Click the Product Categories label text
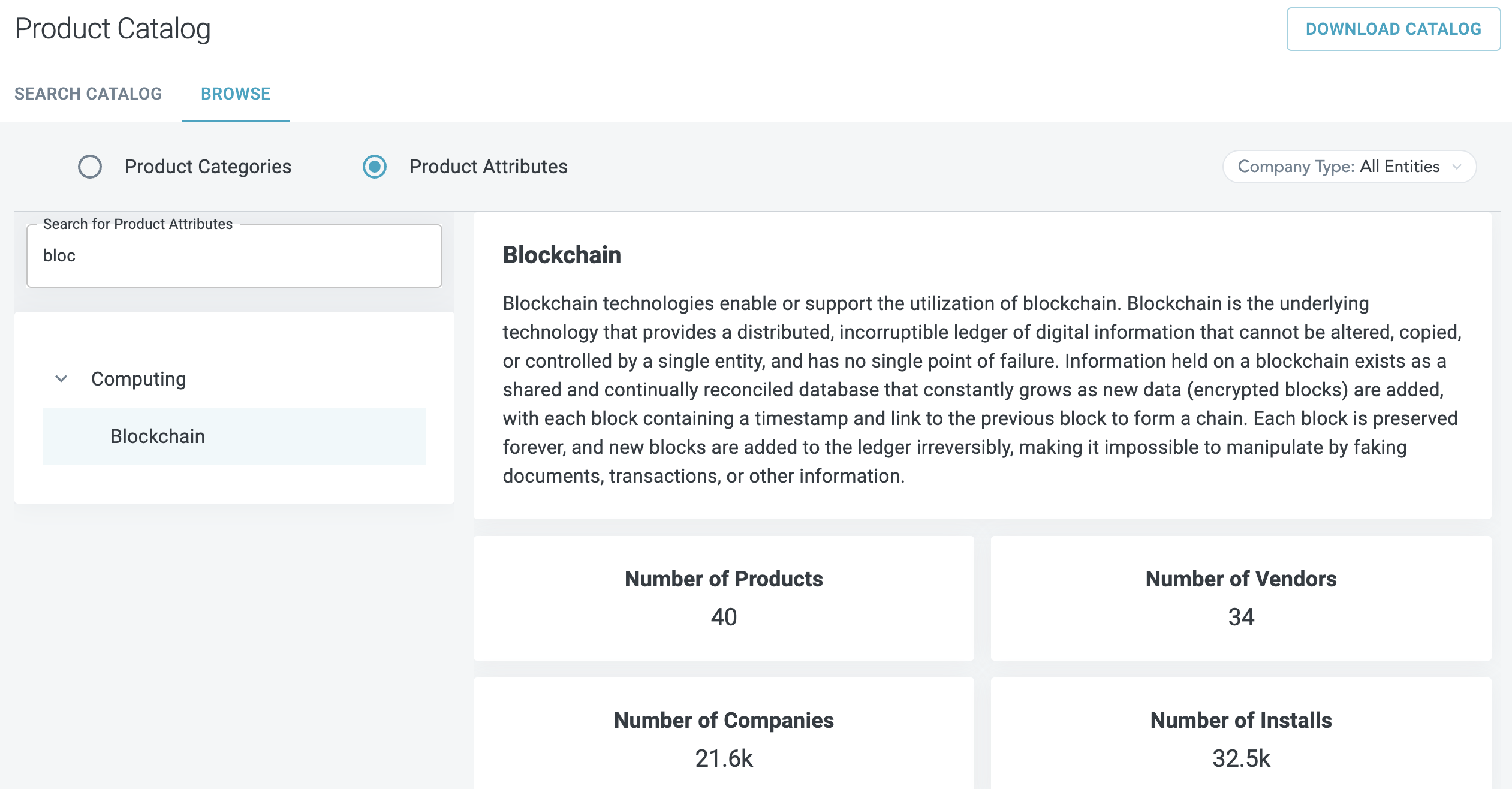1512x789 pixels. point(207,167)
